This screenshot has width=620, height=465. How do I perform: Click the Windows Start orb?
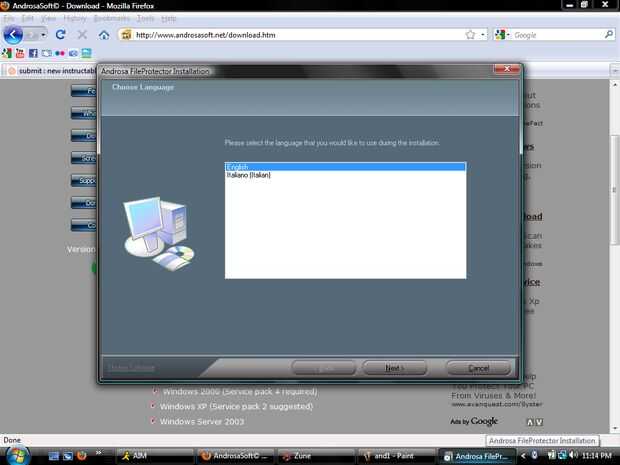click(x=17, y=456)
